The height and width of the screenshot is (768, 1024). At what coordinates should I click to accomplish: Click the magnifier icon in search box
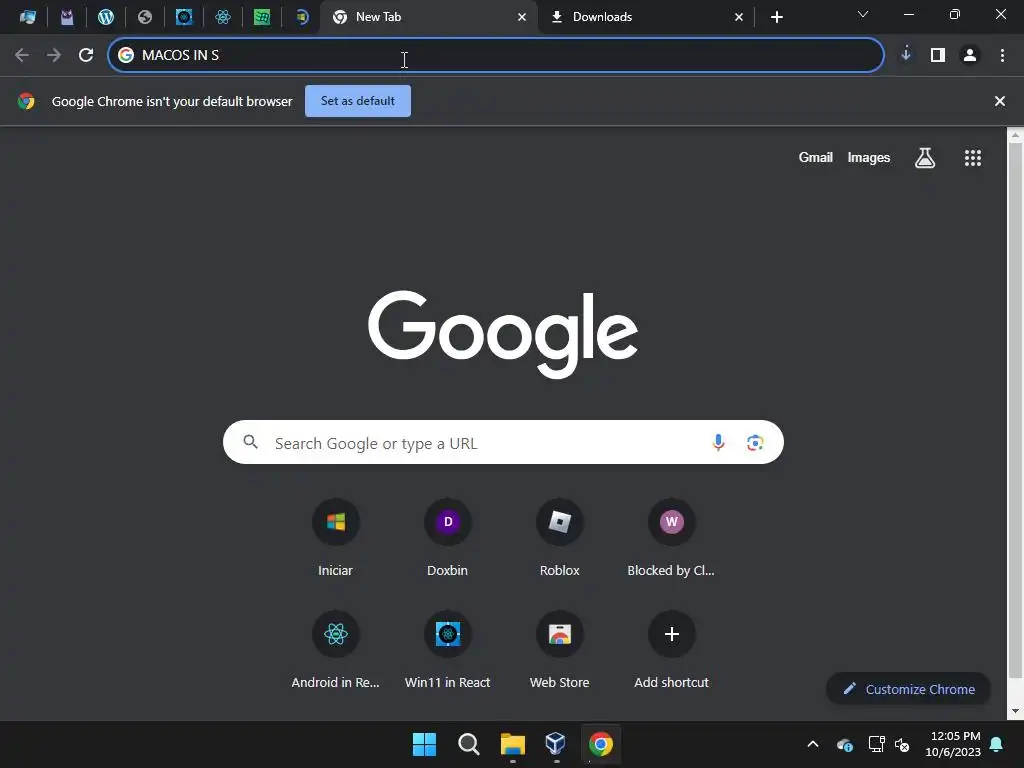tap(251, 442)
